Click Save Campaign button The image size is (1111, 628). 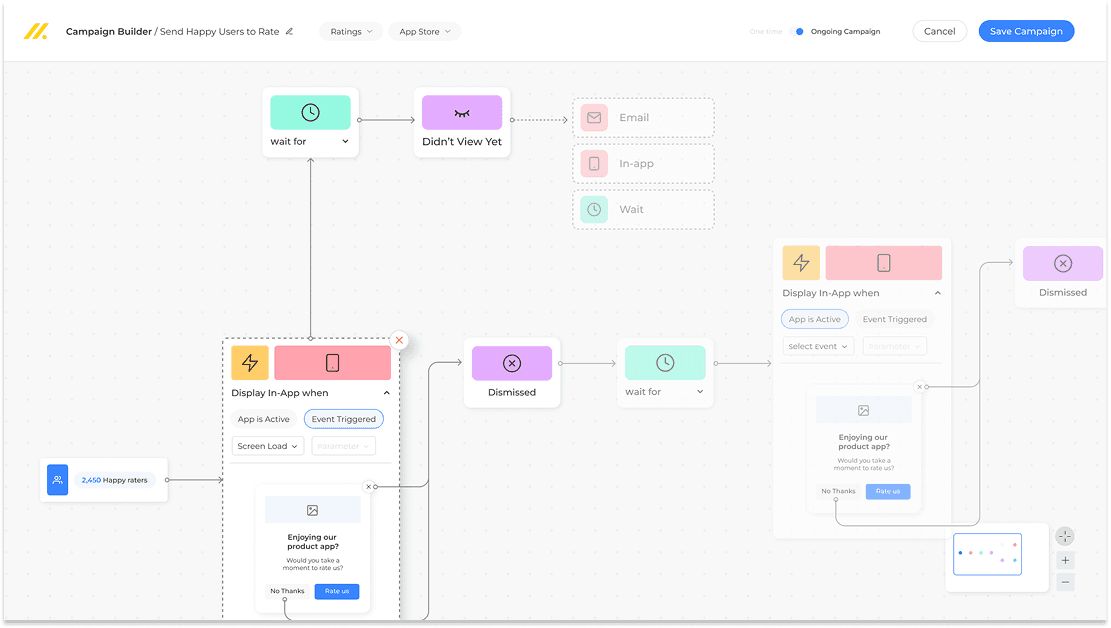(1026, 31)
